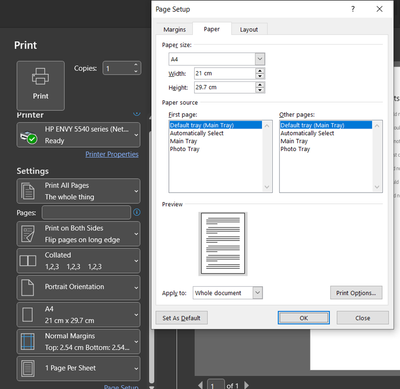This screenshot has width=400, height=389.
Task: Click the duplex flip pages icon
Action: tap(28, 234)
